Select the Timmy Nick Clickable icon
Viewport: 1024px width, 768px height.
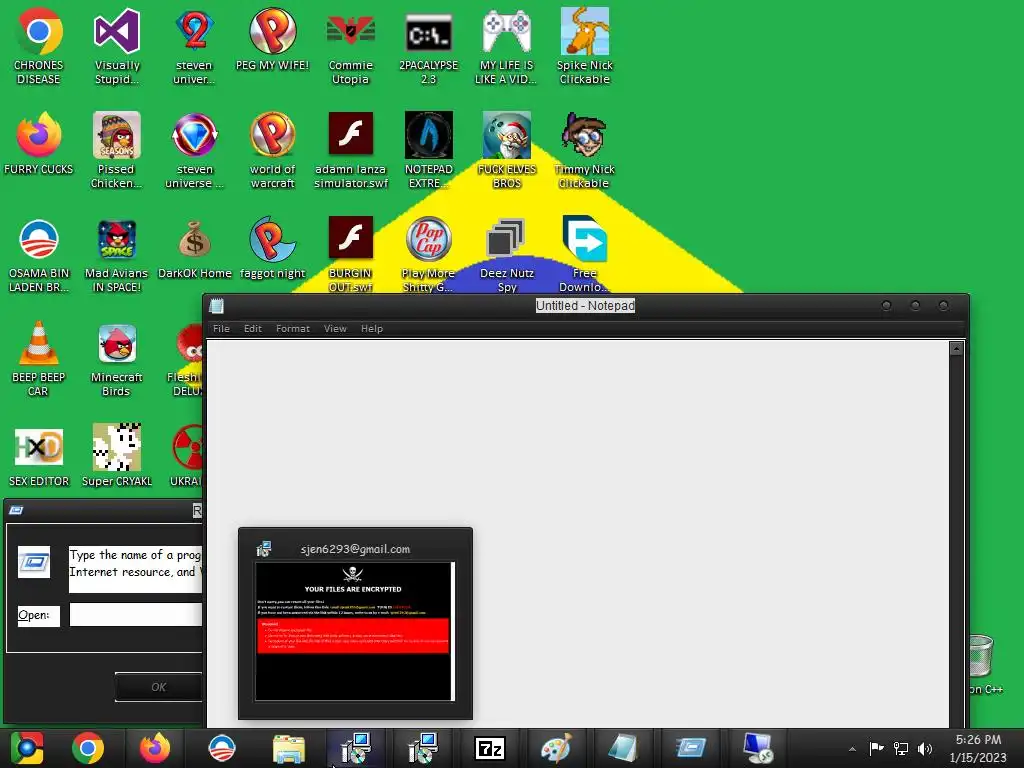point(584,150)
